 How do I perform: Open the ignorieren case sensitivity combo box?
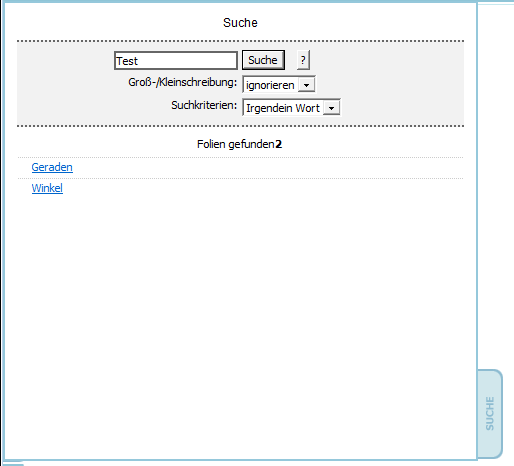point(279,85)
